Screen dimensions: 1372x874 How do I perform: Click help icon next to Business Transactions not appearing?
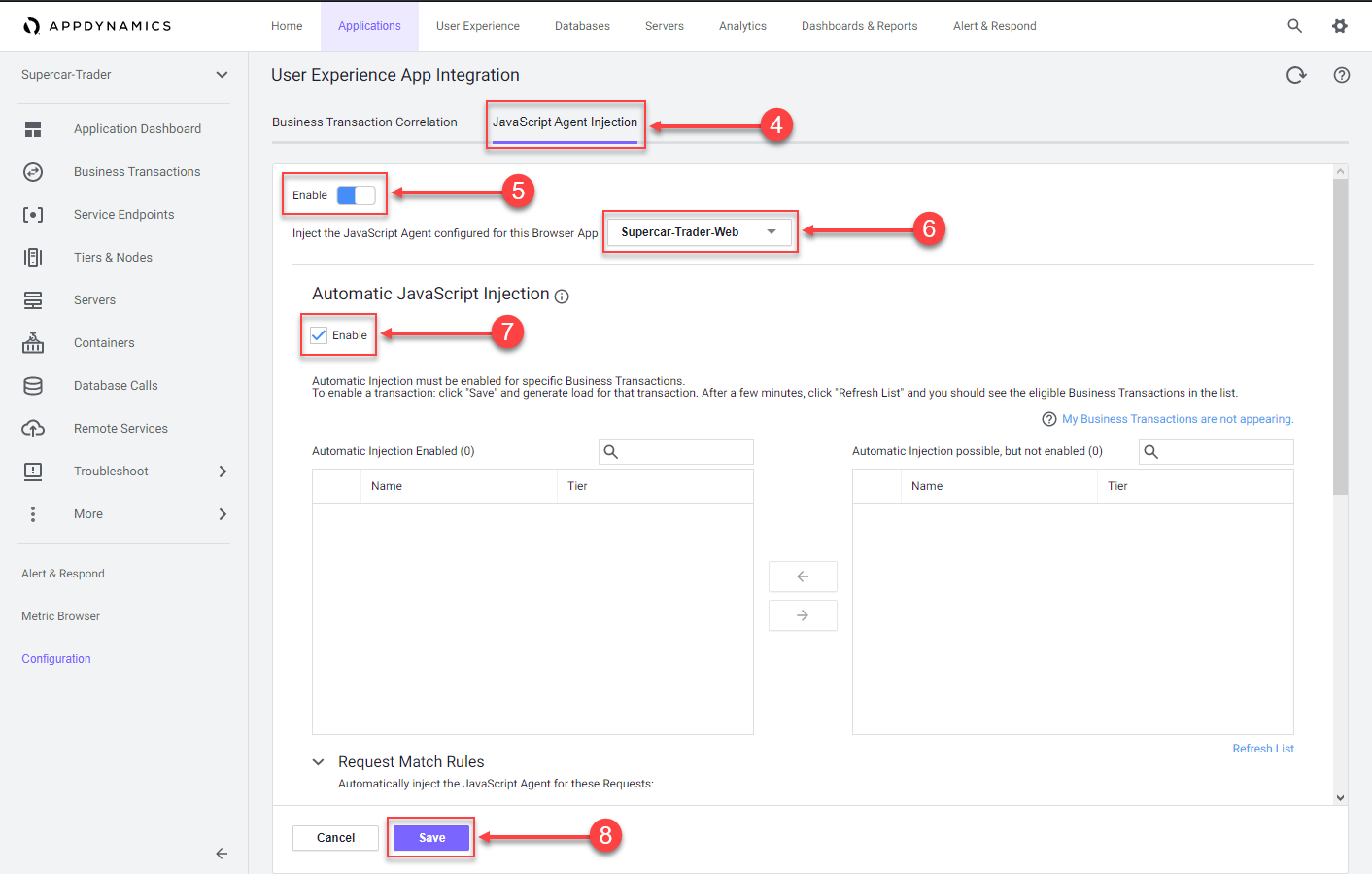[x=1049, y=419]
